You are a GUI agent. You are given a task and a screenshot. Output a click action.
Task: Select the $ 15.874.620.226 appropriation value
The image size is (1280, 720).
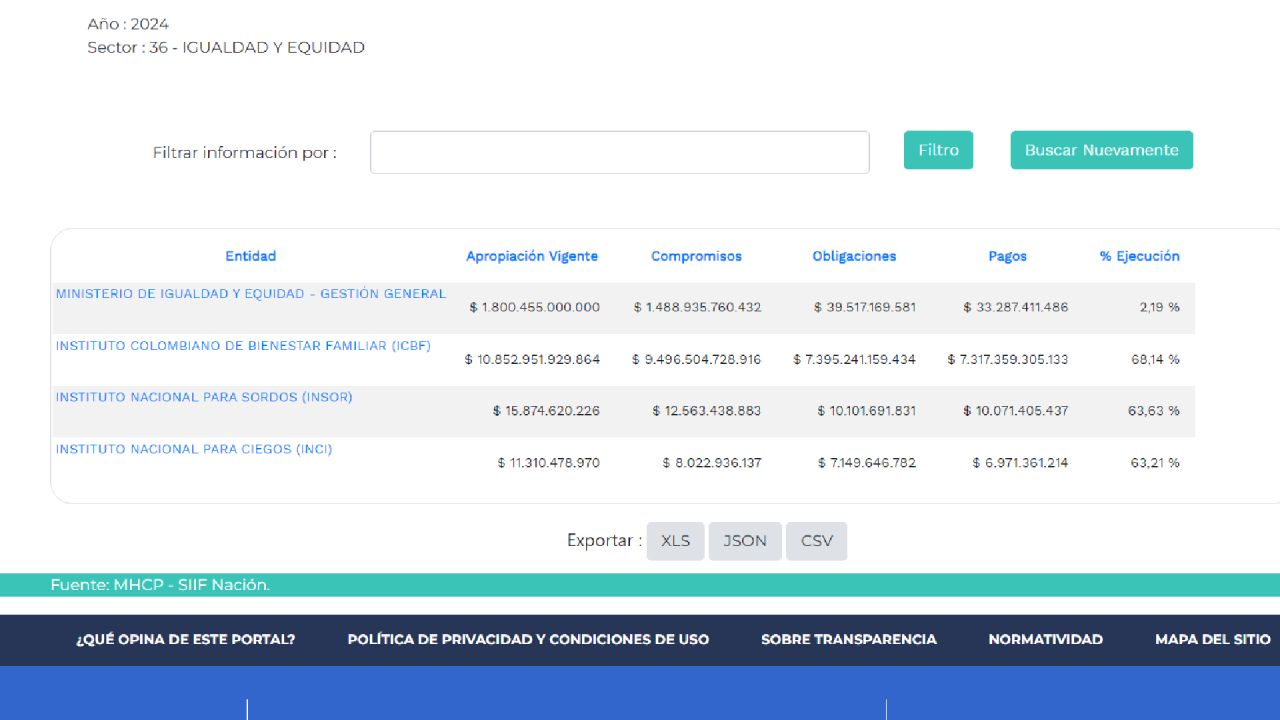click(546, 411)
